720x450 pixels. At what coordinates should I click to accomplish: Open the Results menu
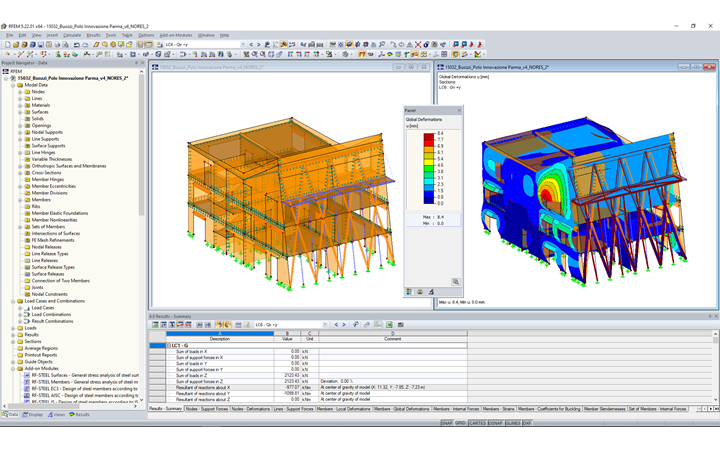pyautogui.click(x=93, y=35)
